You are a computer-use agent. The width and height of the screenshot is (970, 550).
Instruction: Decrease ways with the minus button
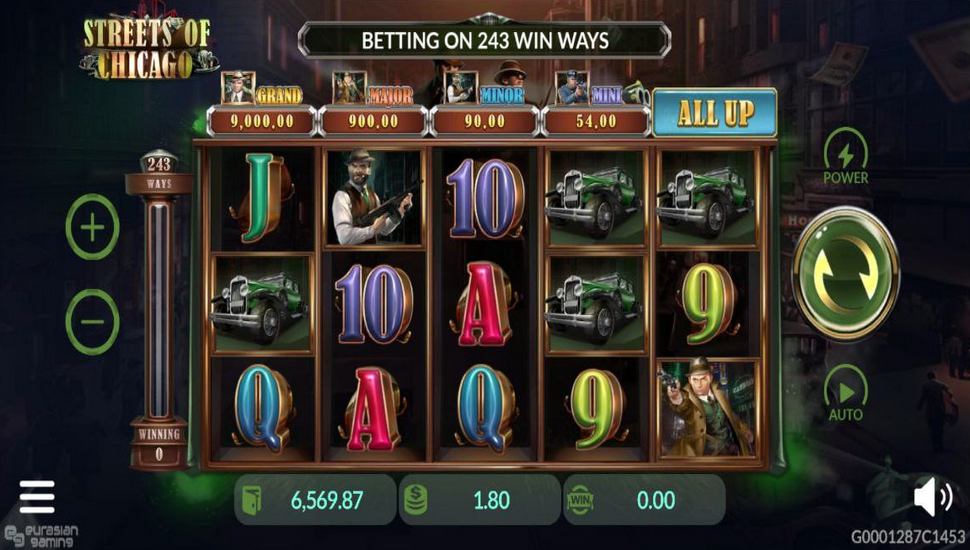pyautogui.click(x=93, y=322)
